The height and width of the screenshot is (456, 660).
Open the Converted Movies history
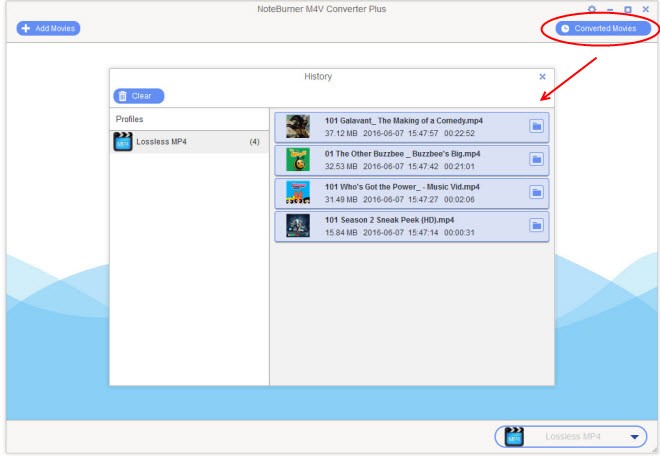point(603,28)
